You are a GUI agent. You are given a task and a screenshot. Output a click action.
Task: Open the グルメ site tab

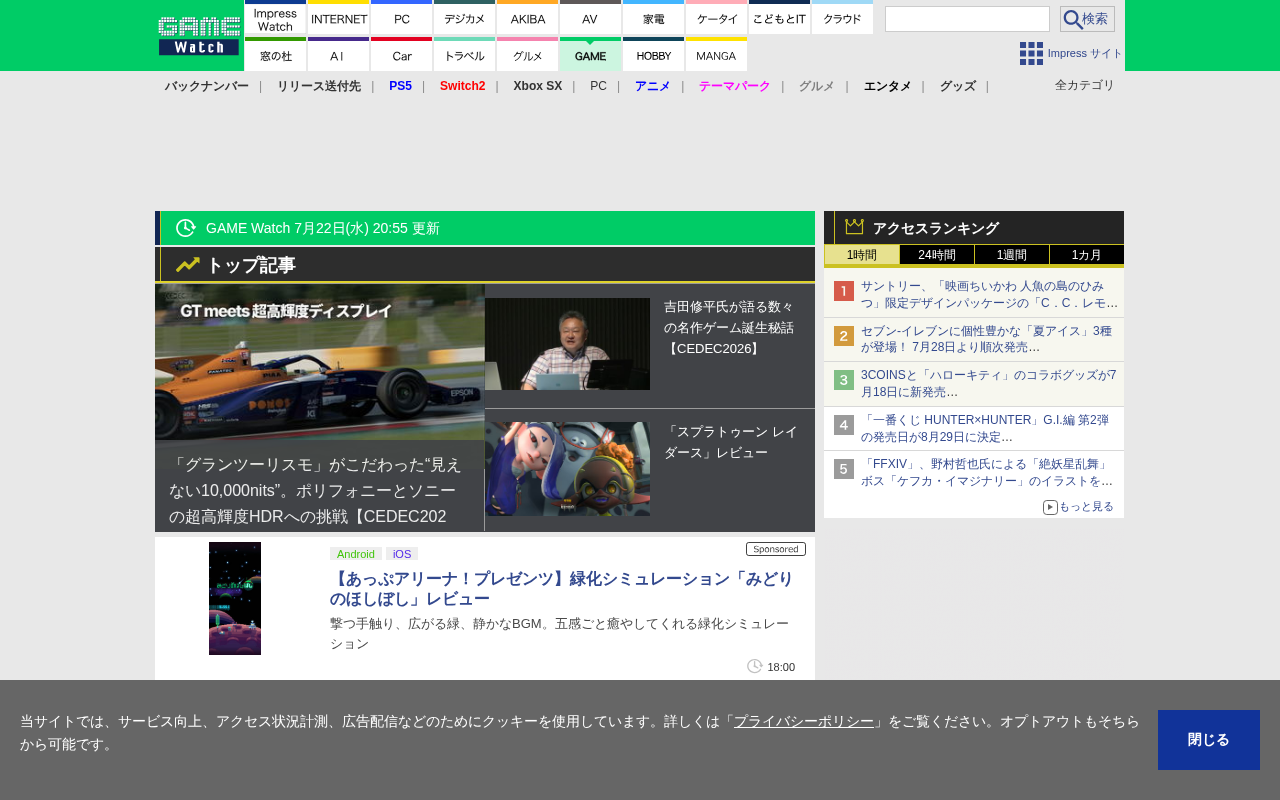pyautogui.click(x=527, y=54)
